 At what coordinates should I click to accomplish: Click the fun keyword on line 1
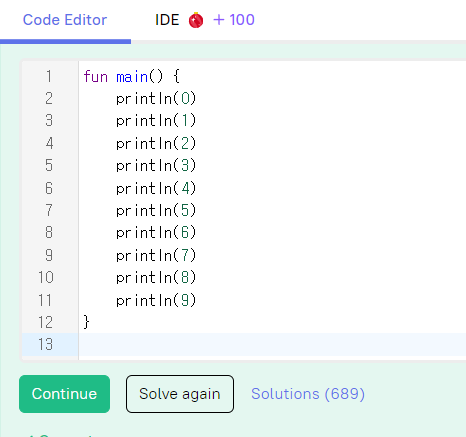95,77
